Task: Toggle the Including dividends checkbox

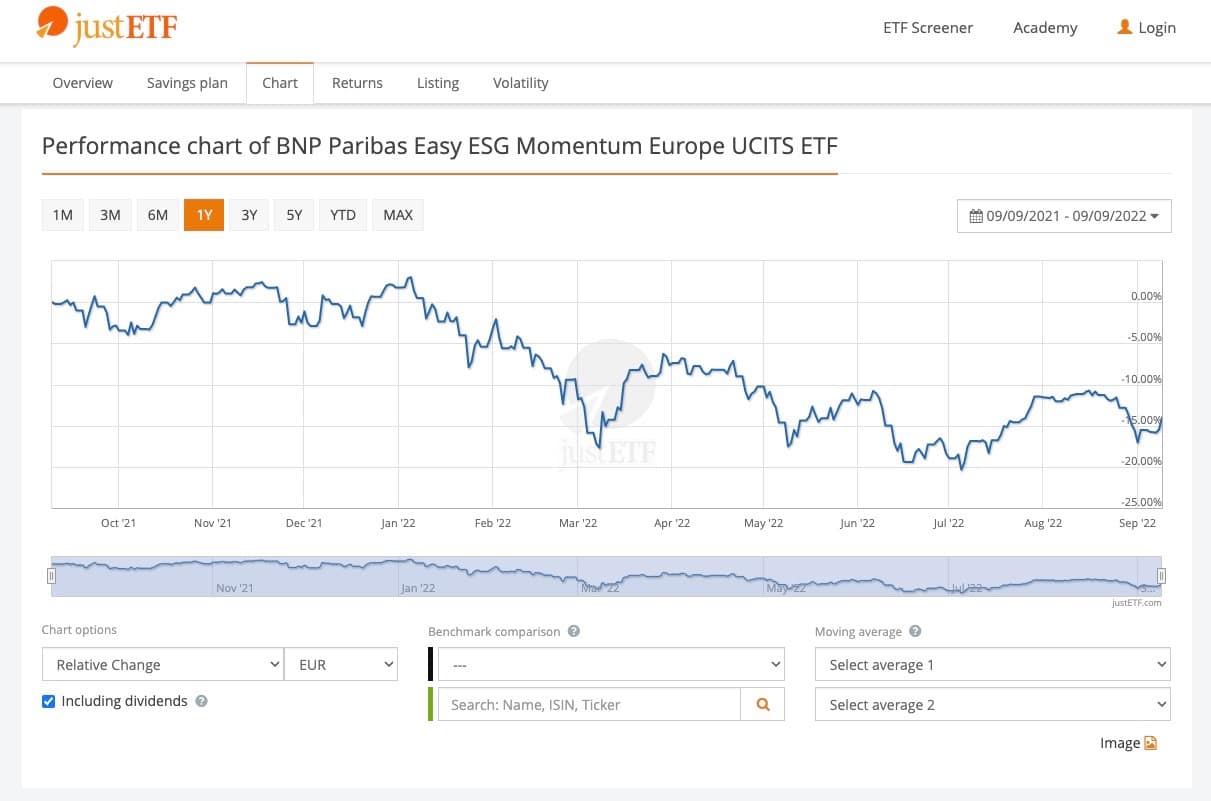Action: click(x=48, y=701)
